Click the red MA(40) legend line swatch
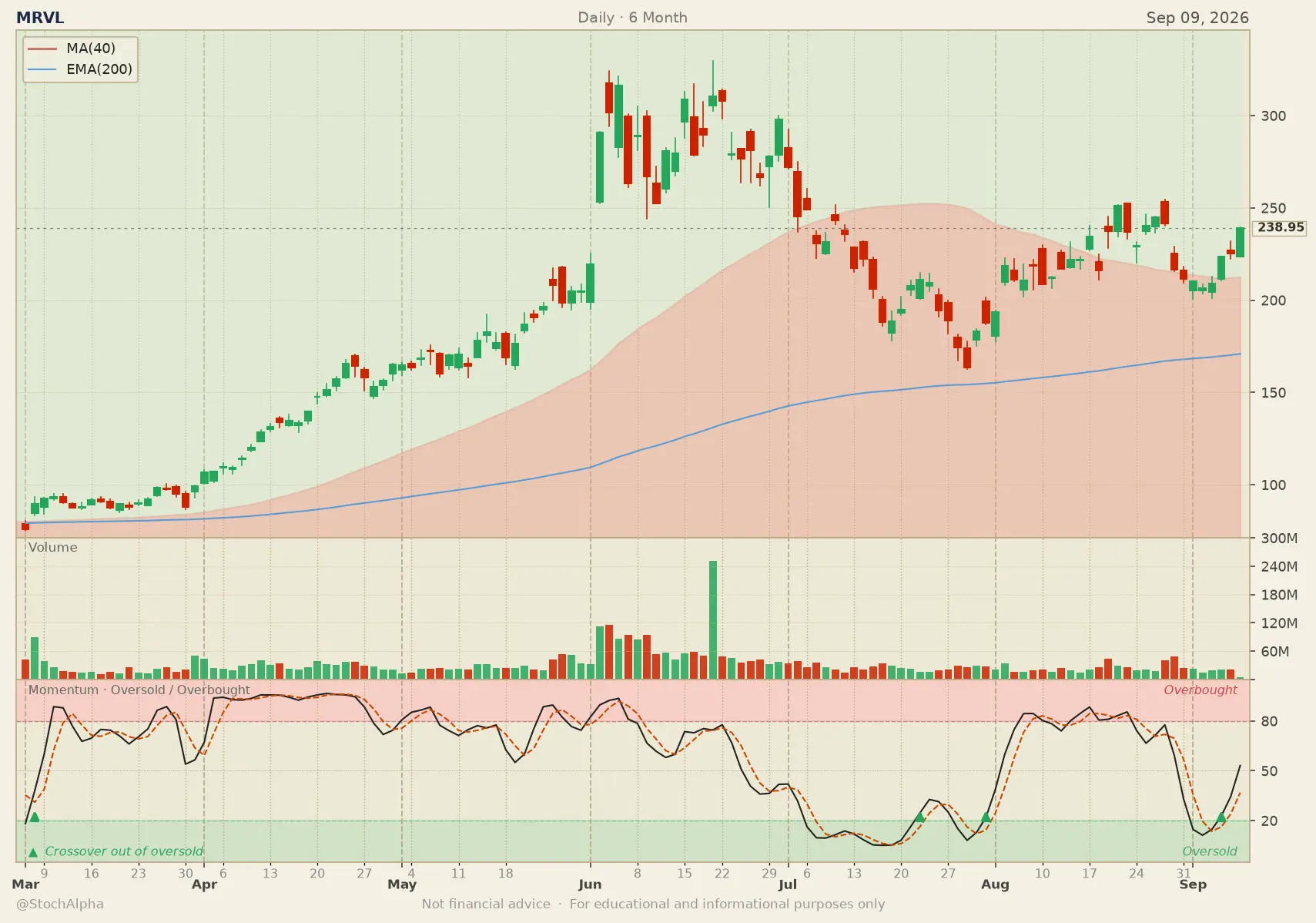1316x923 pixels. tap(42, 49)
